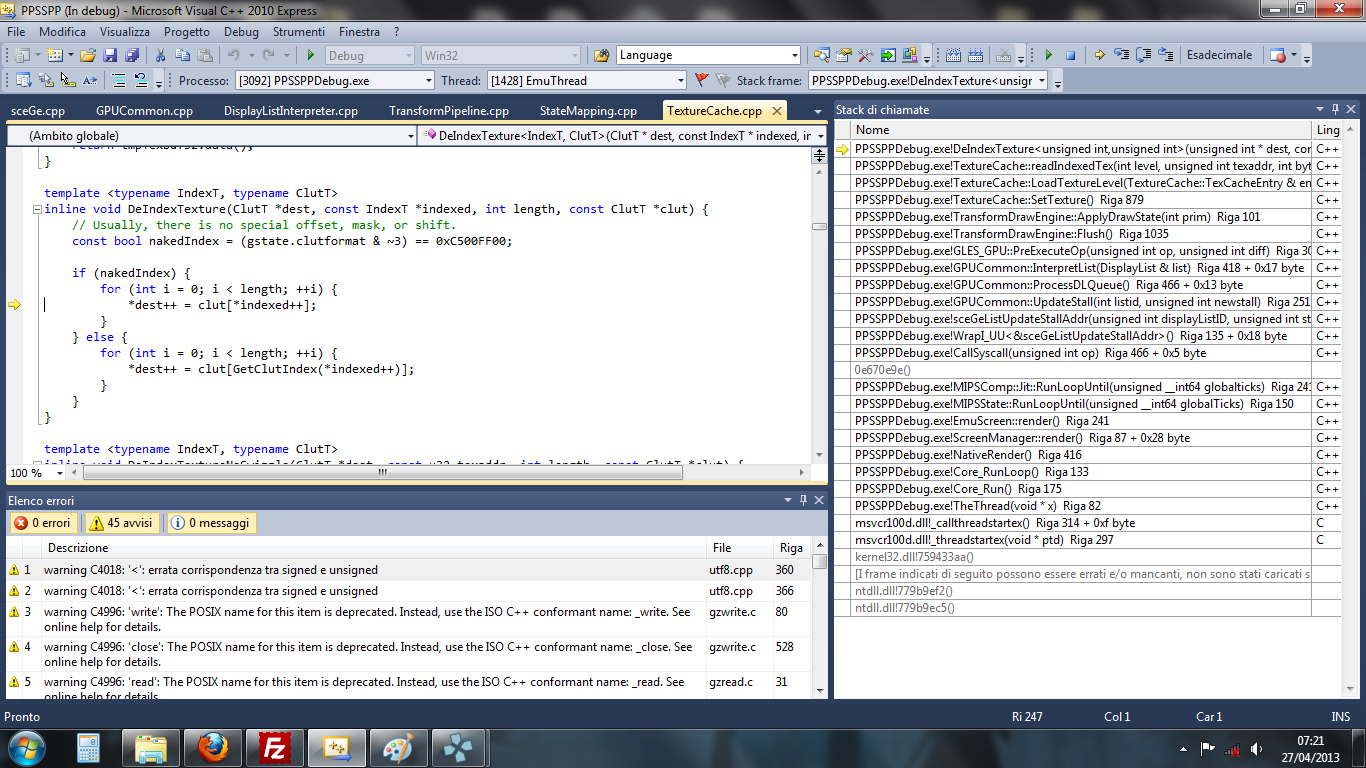Click the Step Out icon
Viewport: 1366px width, 768px height.
[1166, 55]
